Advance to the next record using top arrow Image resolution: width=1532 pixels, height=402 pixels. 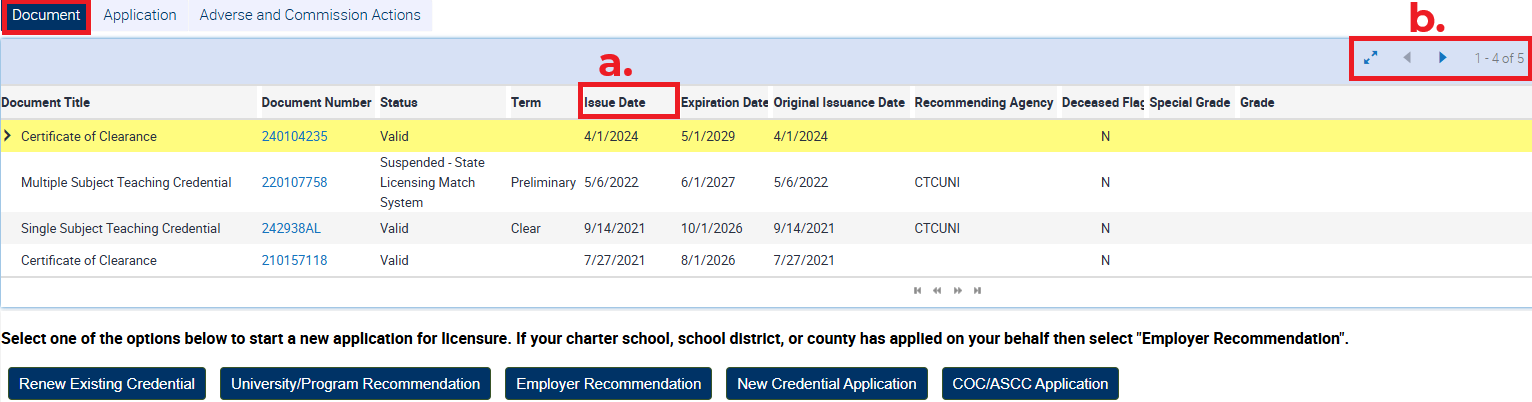(x=1442, y=58)
